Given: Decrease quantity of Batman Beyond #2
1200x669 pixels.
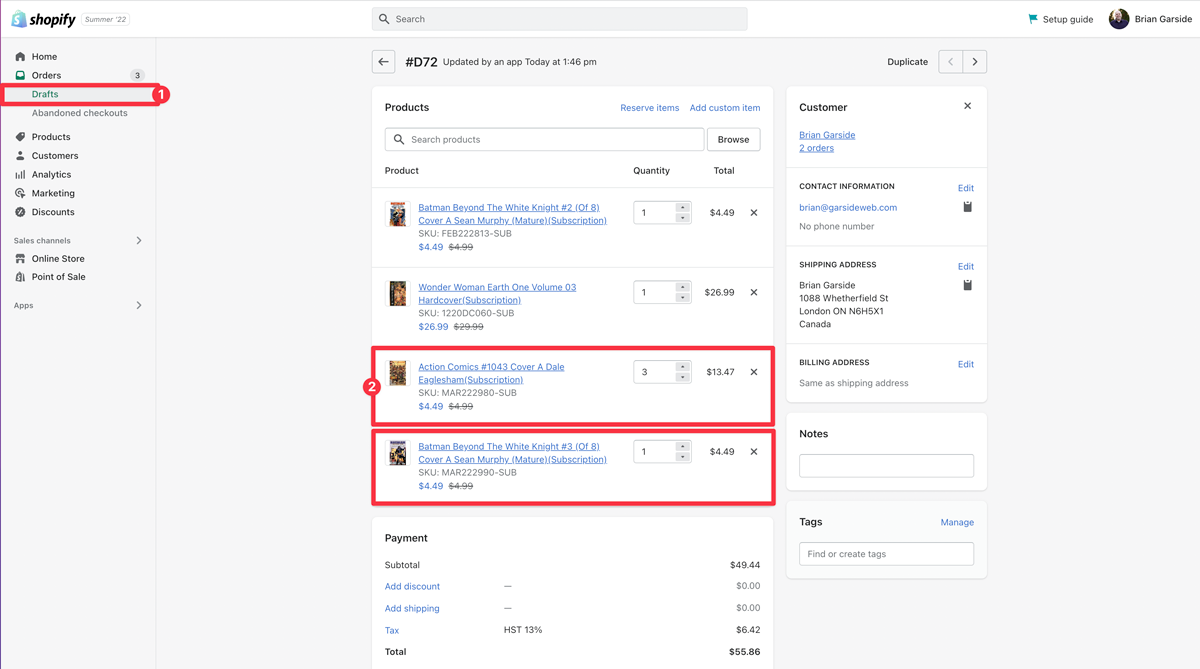Looking at the screenshot, I should (x=682, y=218).
